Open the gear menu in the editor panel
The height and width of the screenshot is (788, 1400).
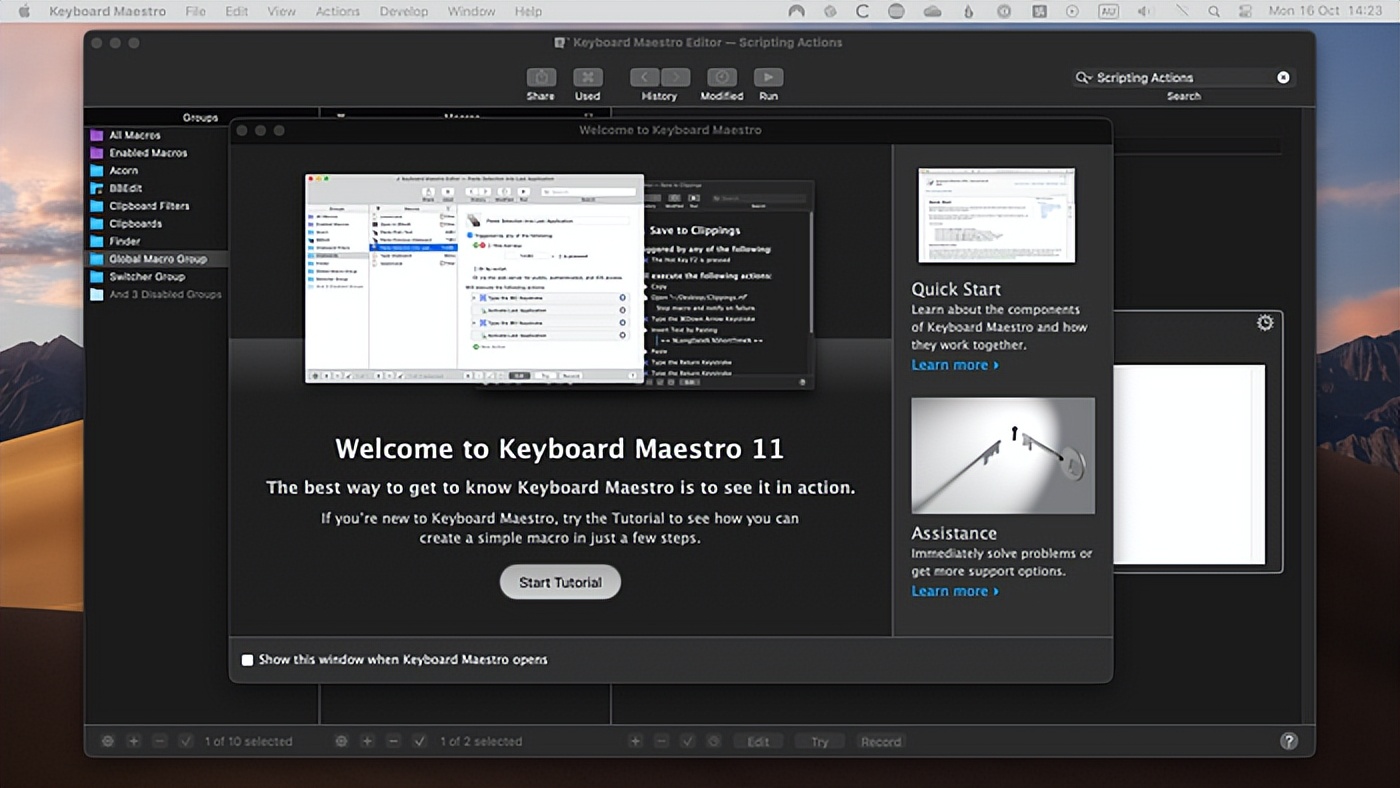click(x=1265, y=323)
